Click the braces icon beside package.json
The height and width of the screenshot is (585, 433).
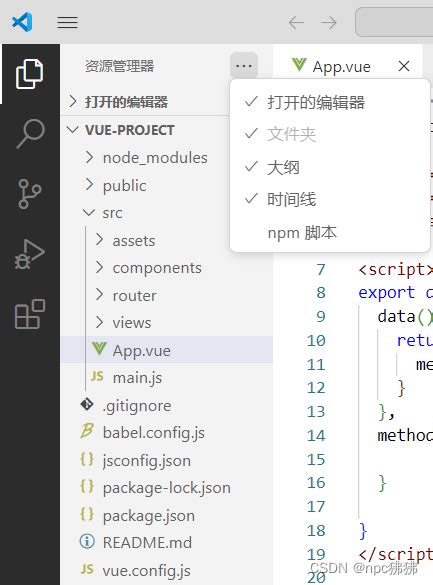click(87, 514)
